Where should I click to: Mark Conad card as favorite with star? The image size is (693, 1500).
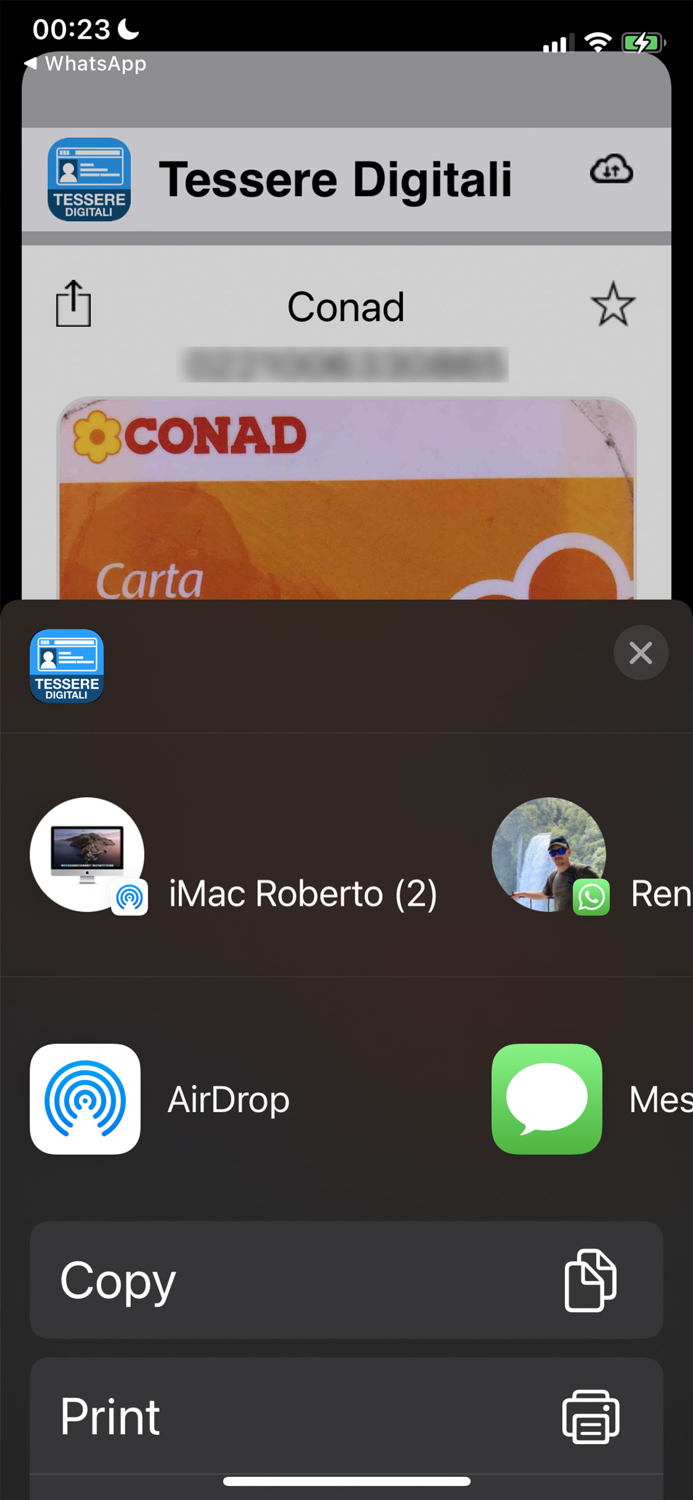[x=613, y=305]
